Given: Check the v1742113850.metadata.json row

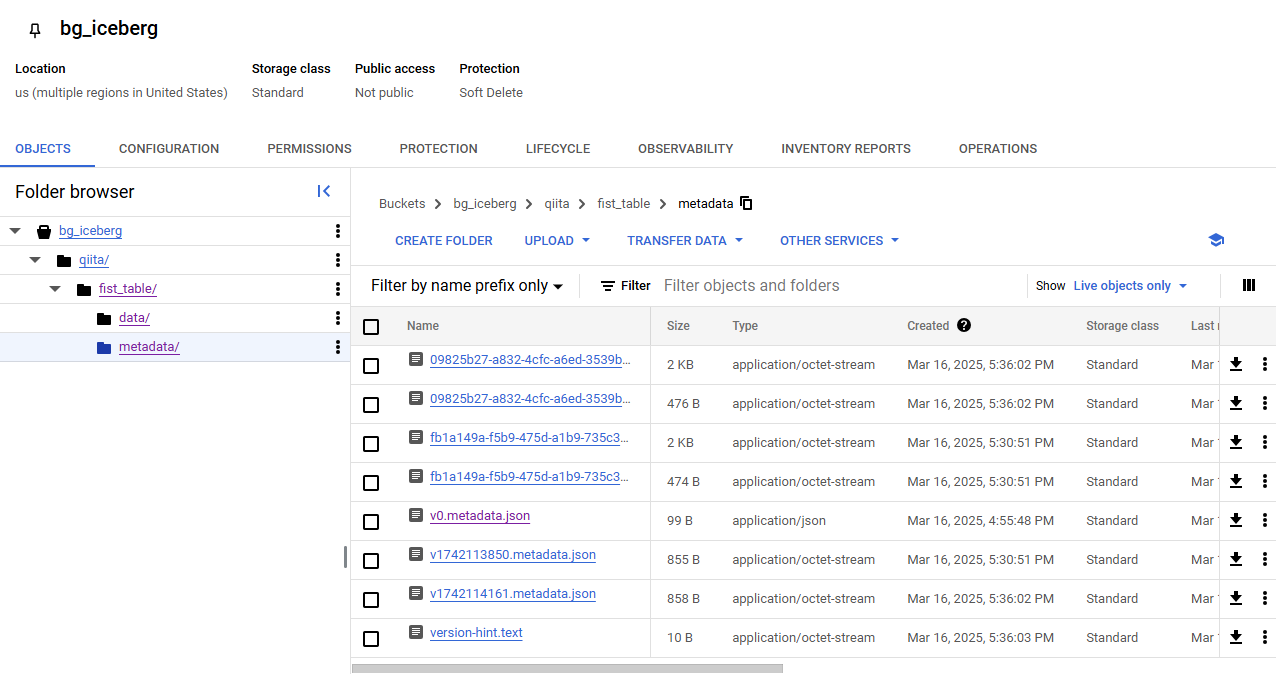Looking at the screenshot, I should (x=371, y=561).
